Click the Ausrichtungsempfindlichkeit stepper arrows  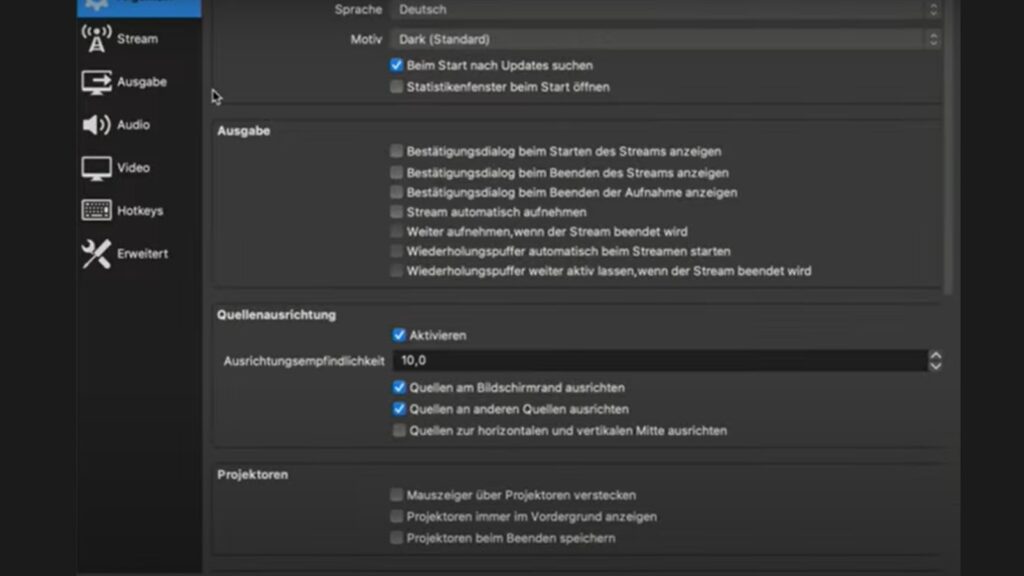pos(935,360)
